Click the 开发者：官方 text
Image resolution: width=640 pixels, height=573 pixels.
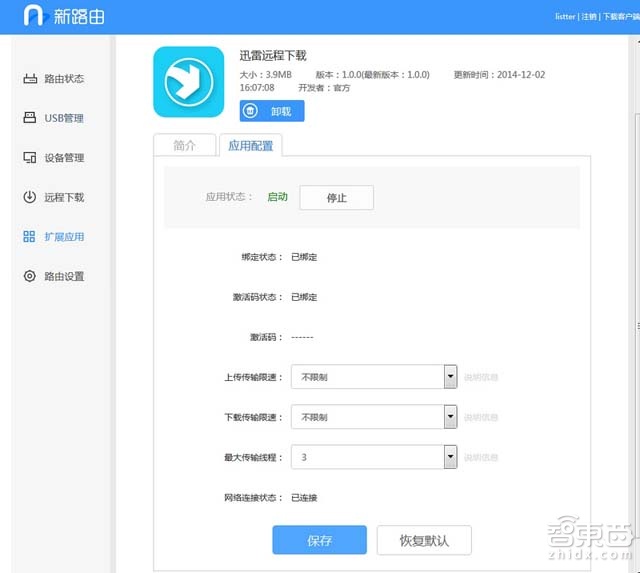point(324,88)
